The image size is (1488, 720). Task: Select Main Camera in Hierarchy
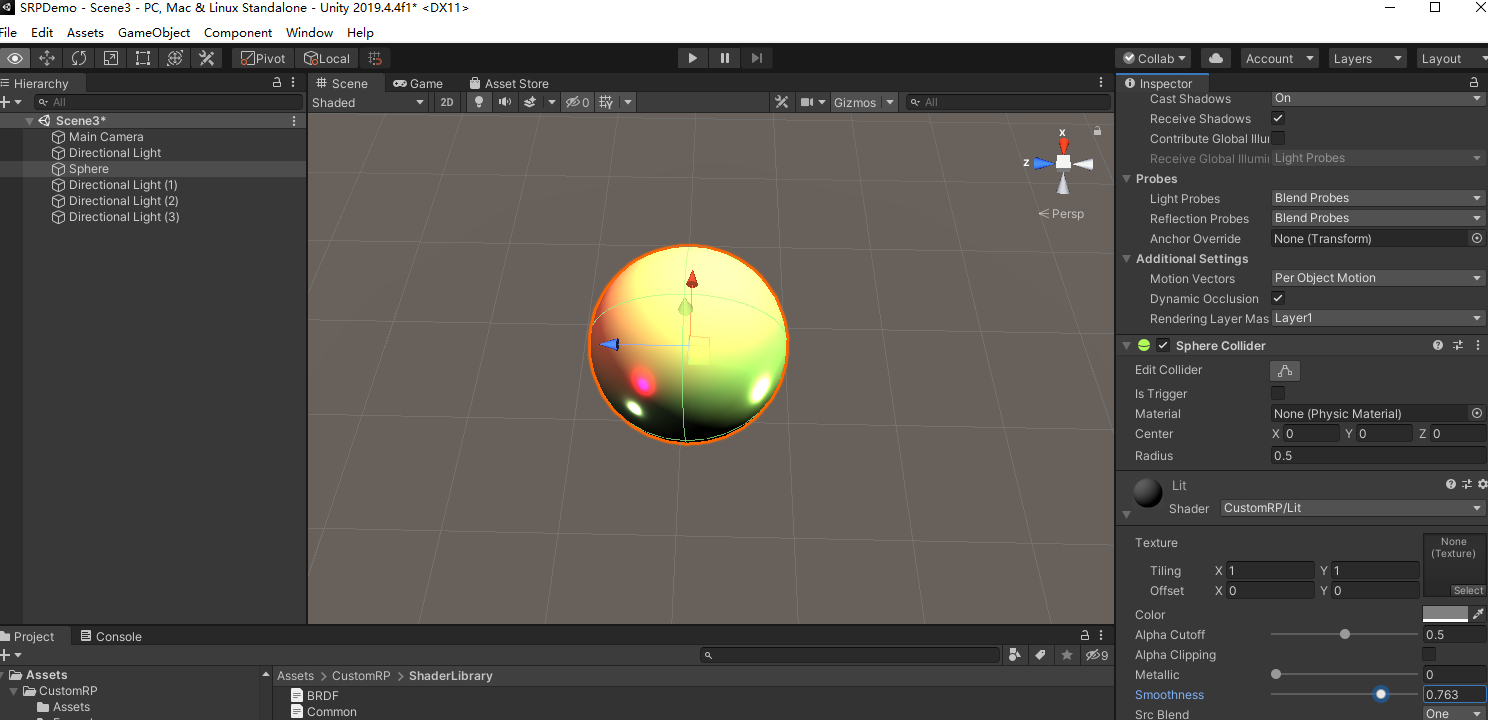pos(106,137)
